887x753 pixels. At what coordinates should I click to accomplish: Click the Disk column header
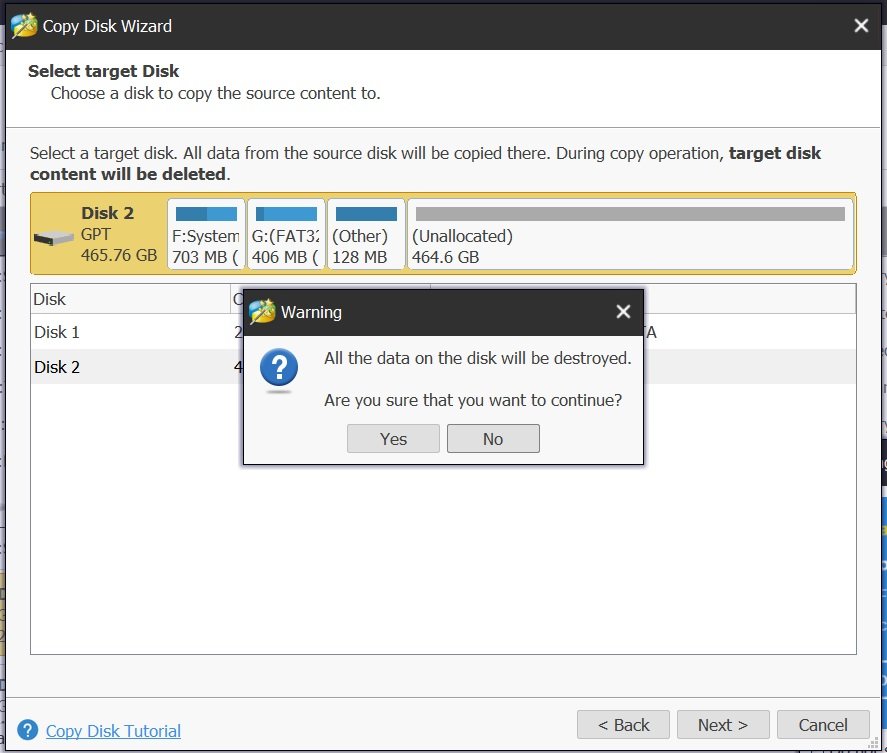[131, 299]
